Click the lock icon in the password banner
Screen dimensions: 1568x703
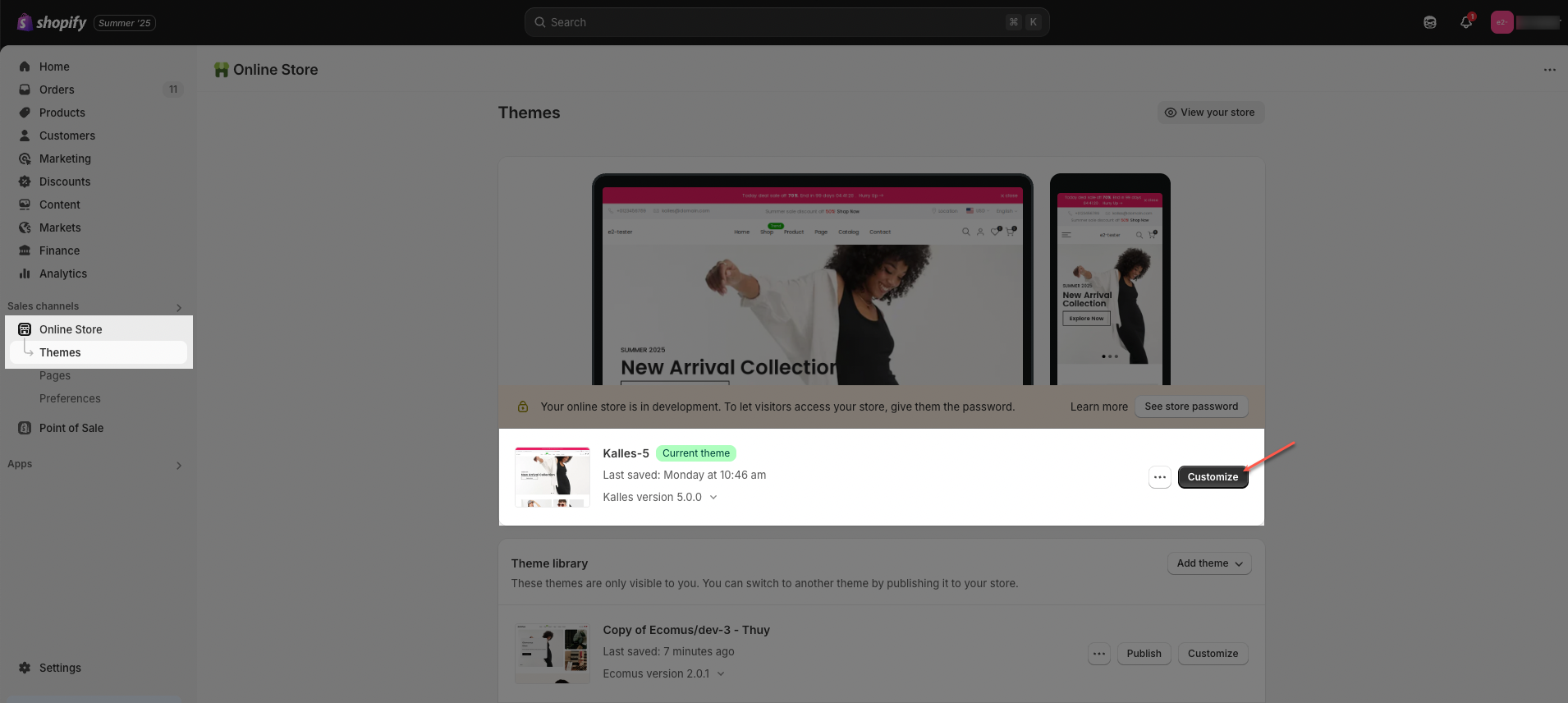[523, 407]
